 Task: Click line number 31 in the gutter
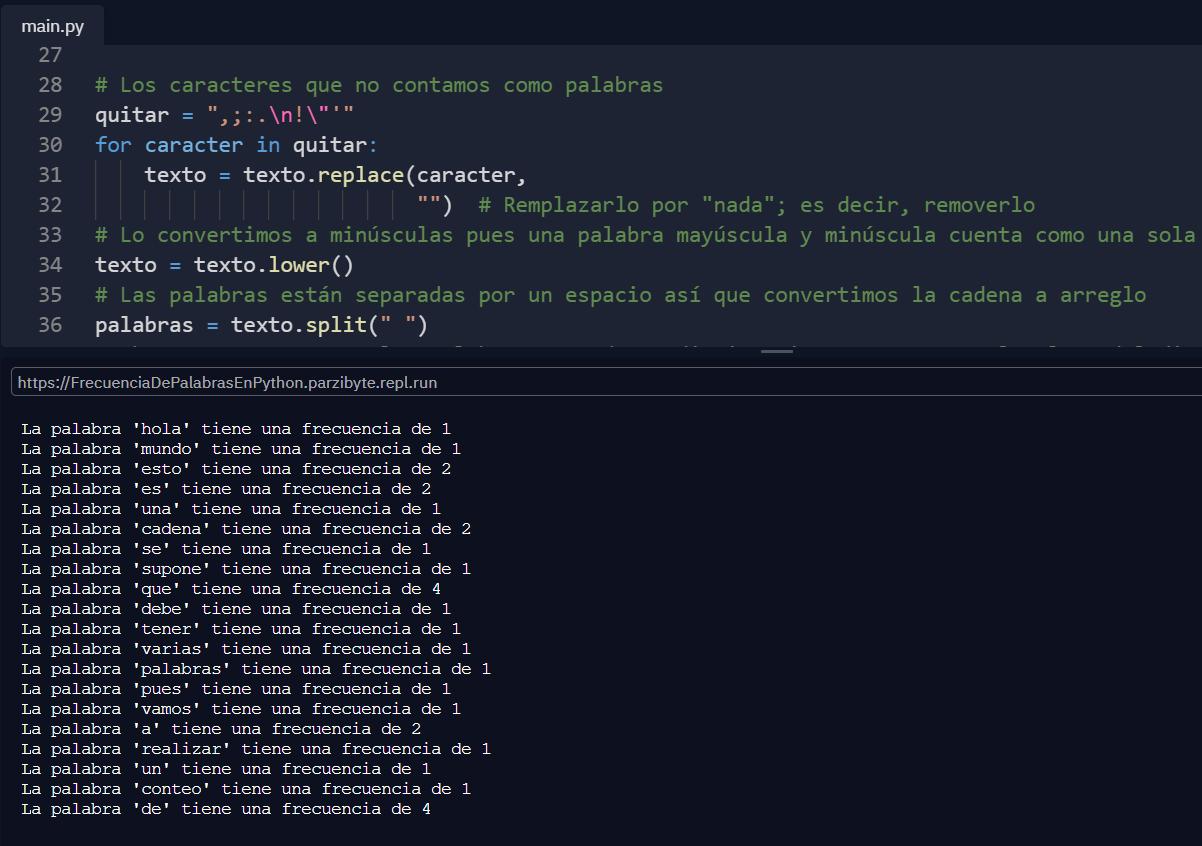(x=50, y=175)
